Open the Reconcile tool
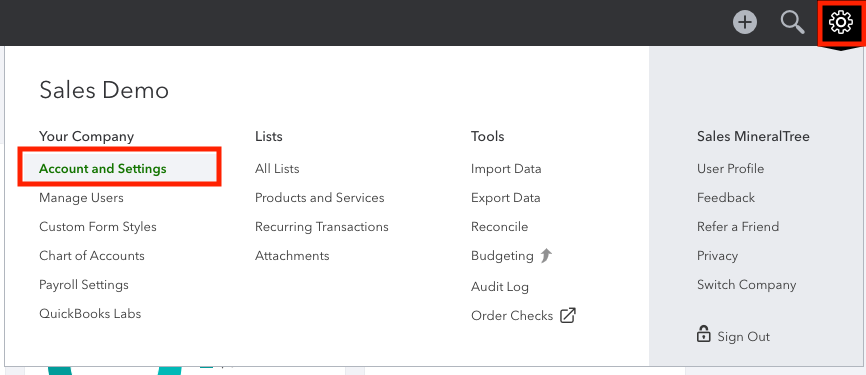 499,227
